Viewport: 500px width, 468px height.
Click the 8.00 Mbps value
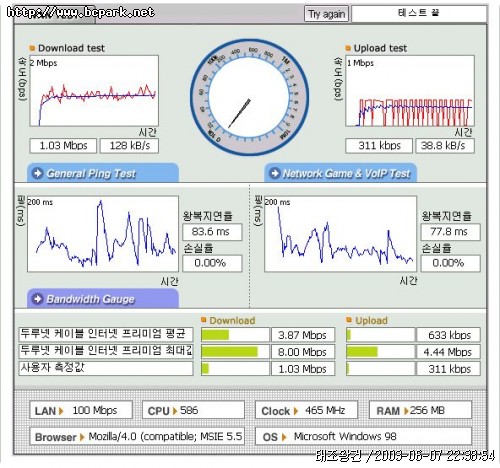[x=303, y=352]
